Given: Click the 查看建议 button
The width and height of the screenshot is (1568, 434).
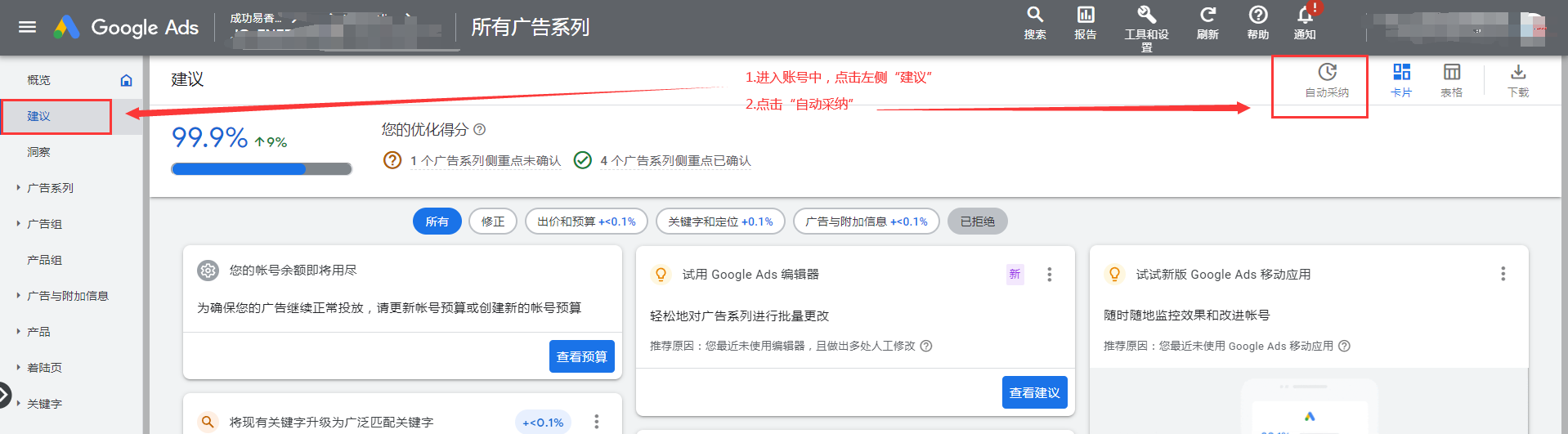Looking at the screenshot, I should pyautogui.click(x=1035, y=392).
